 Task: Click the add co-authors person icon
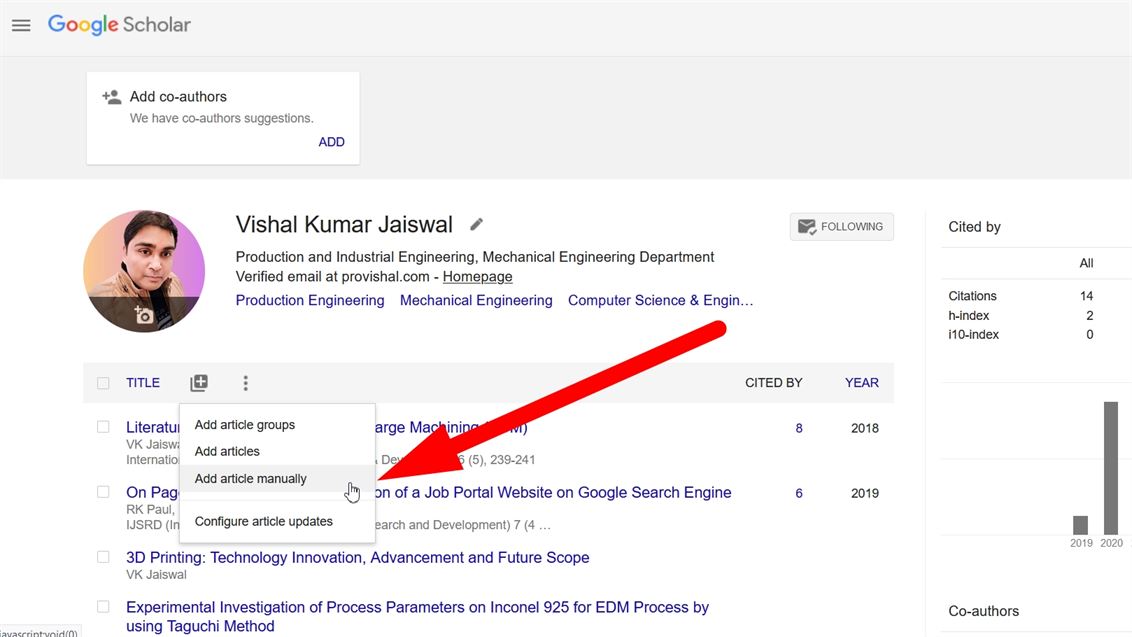point(112,97)
